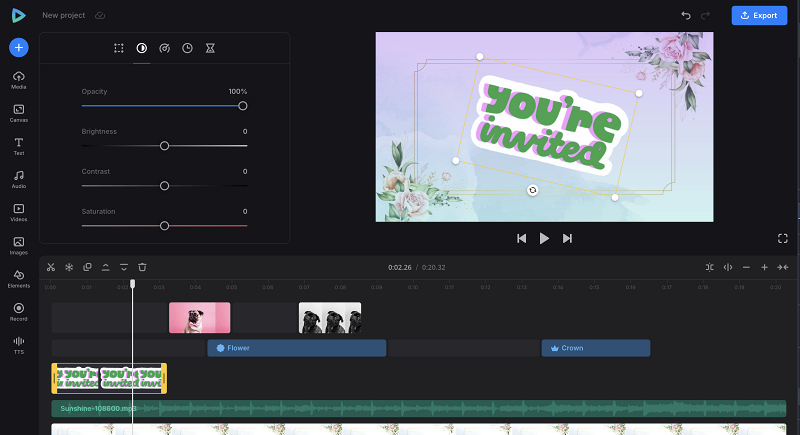Viewport: 800px width, 435px height.
Task: Skip to previous clip
Action: 521,238
